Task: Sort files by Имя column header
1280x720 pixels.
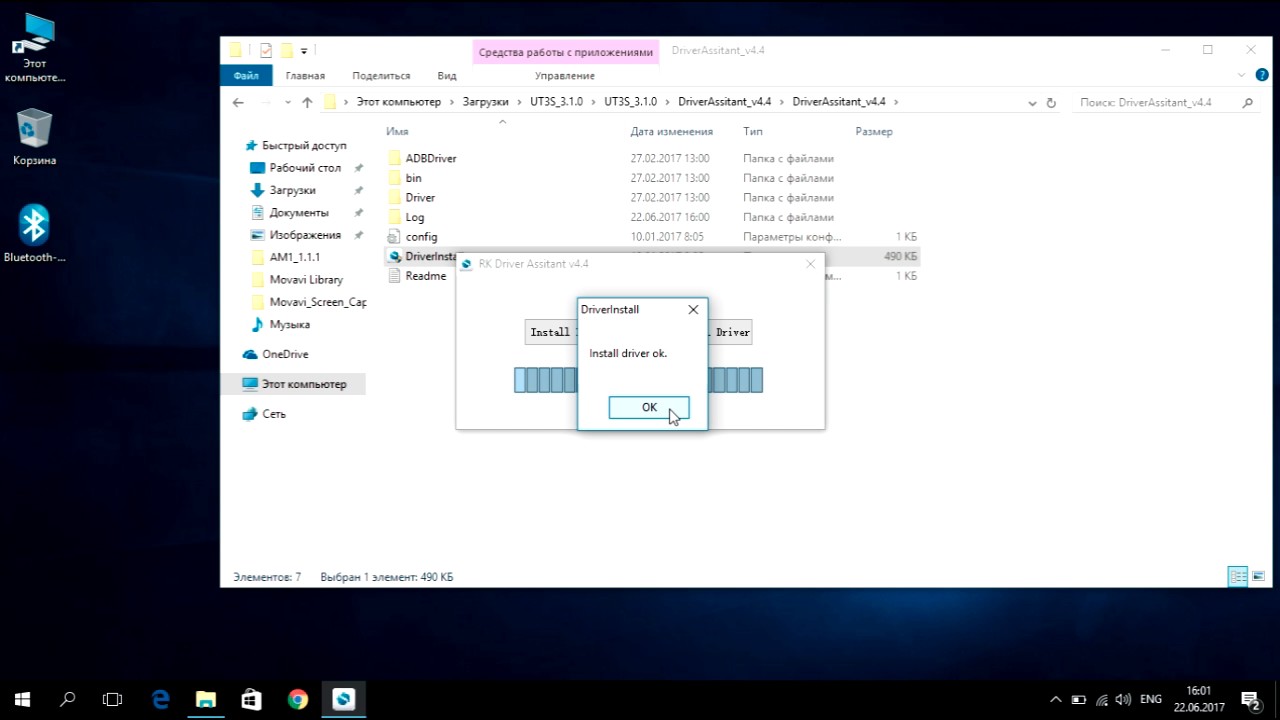Action: (x=397, y=132)
